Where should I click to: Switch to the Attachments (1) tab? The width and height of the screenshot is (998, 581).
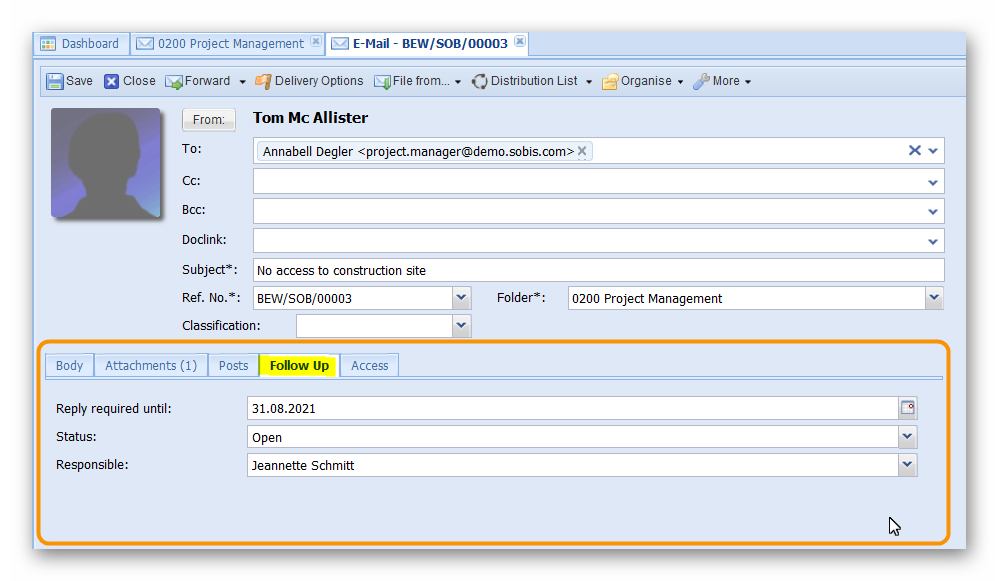coord(151,365)
